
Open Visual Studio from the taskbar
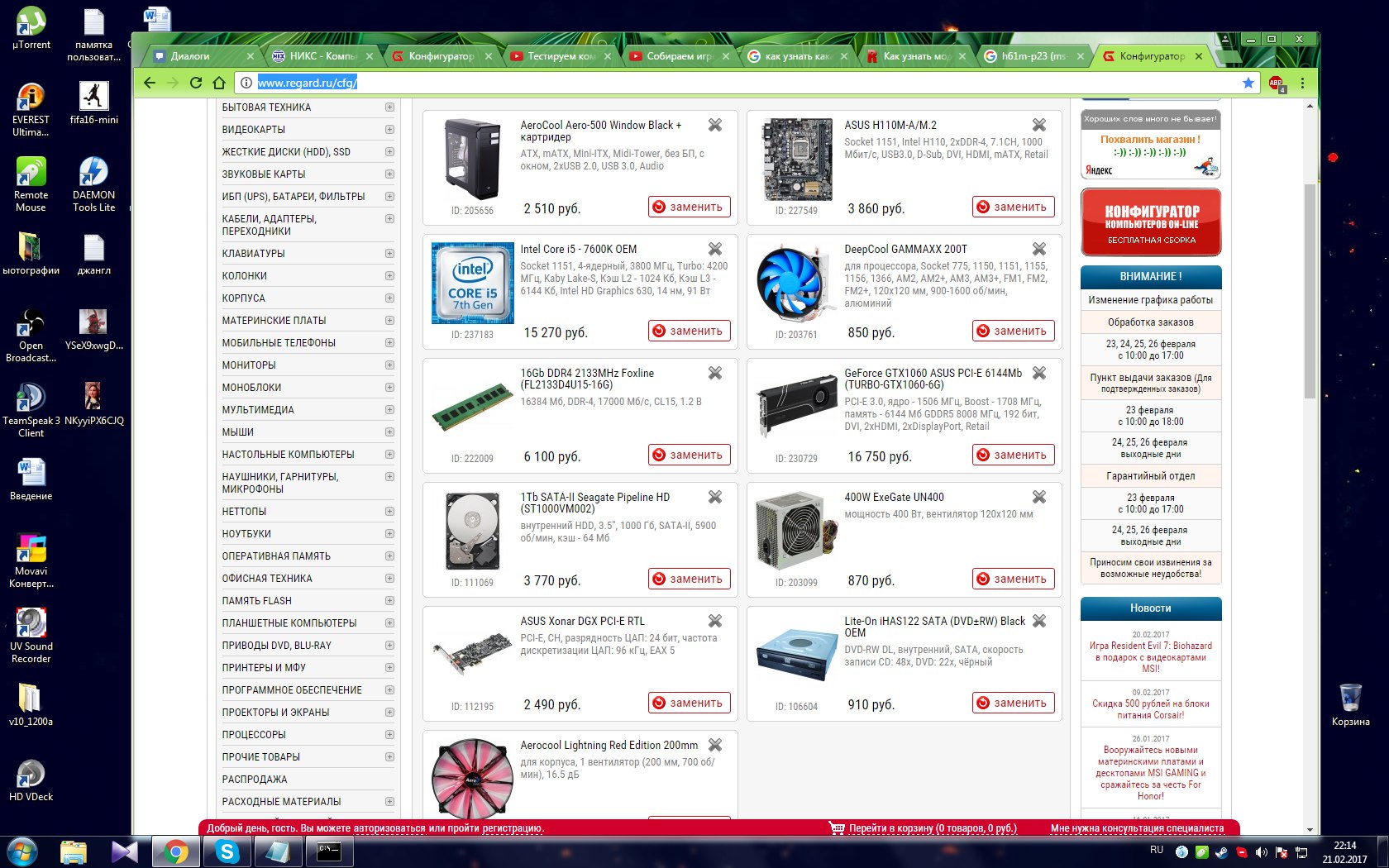pyautogui.click(x=125, y=851)
